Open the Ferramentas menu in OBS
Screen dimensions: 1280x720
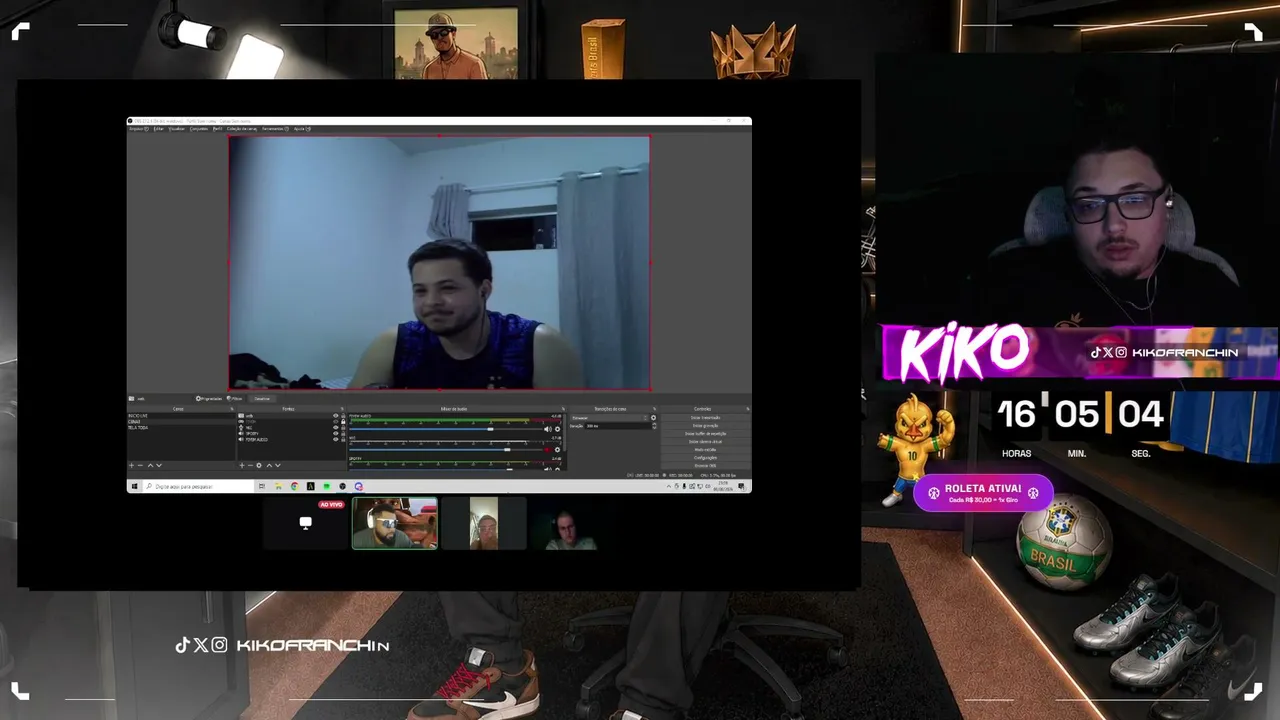coord(275,129)
